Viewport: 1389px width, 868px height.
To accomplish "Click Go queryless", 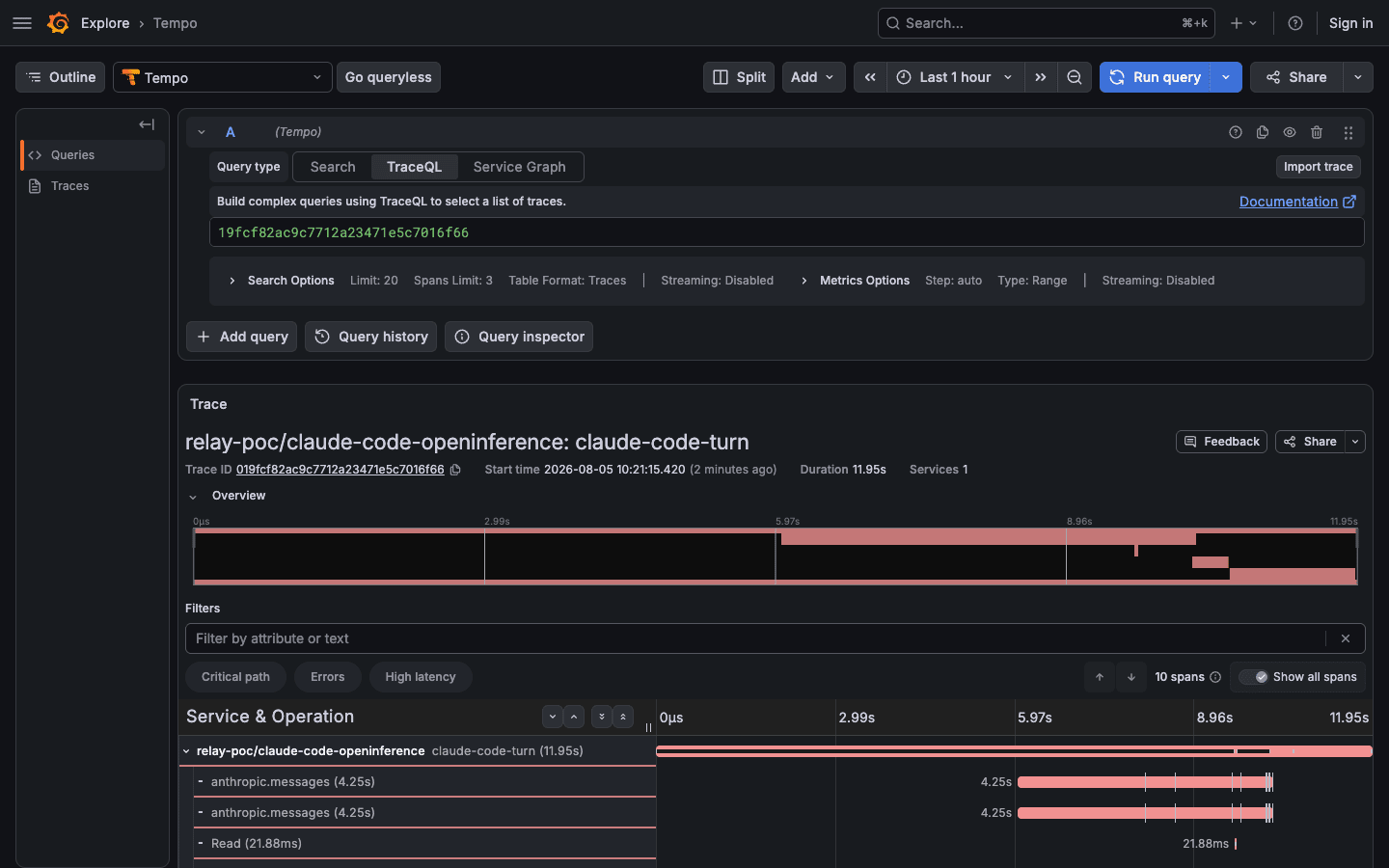I will point(389,77).
